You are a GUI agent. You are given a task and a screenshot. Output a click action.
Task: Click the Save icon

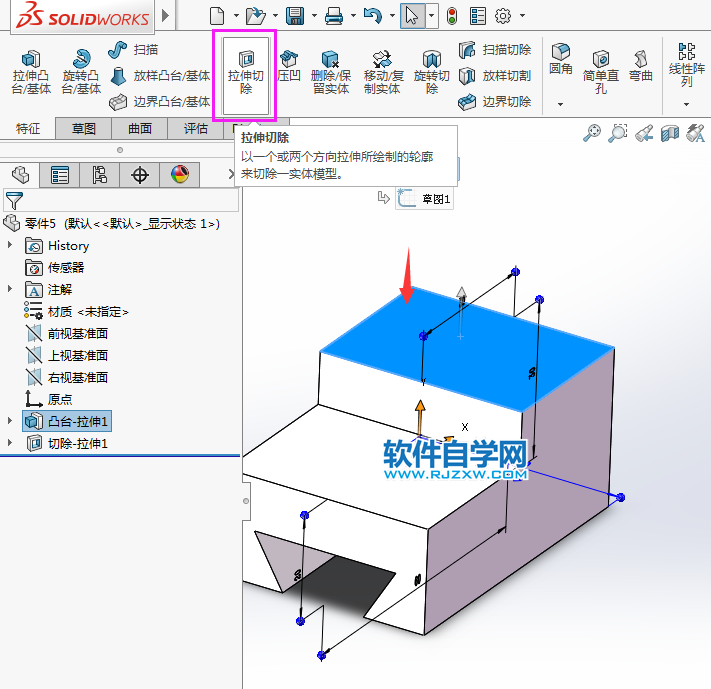click(295, 16)
